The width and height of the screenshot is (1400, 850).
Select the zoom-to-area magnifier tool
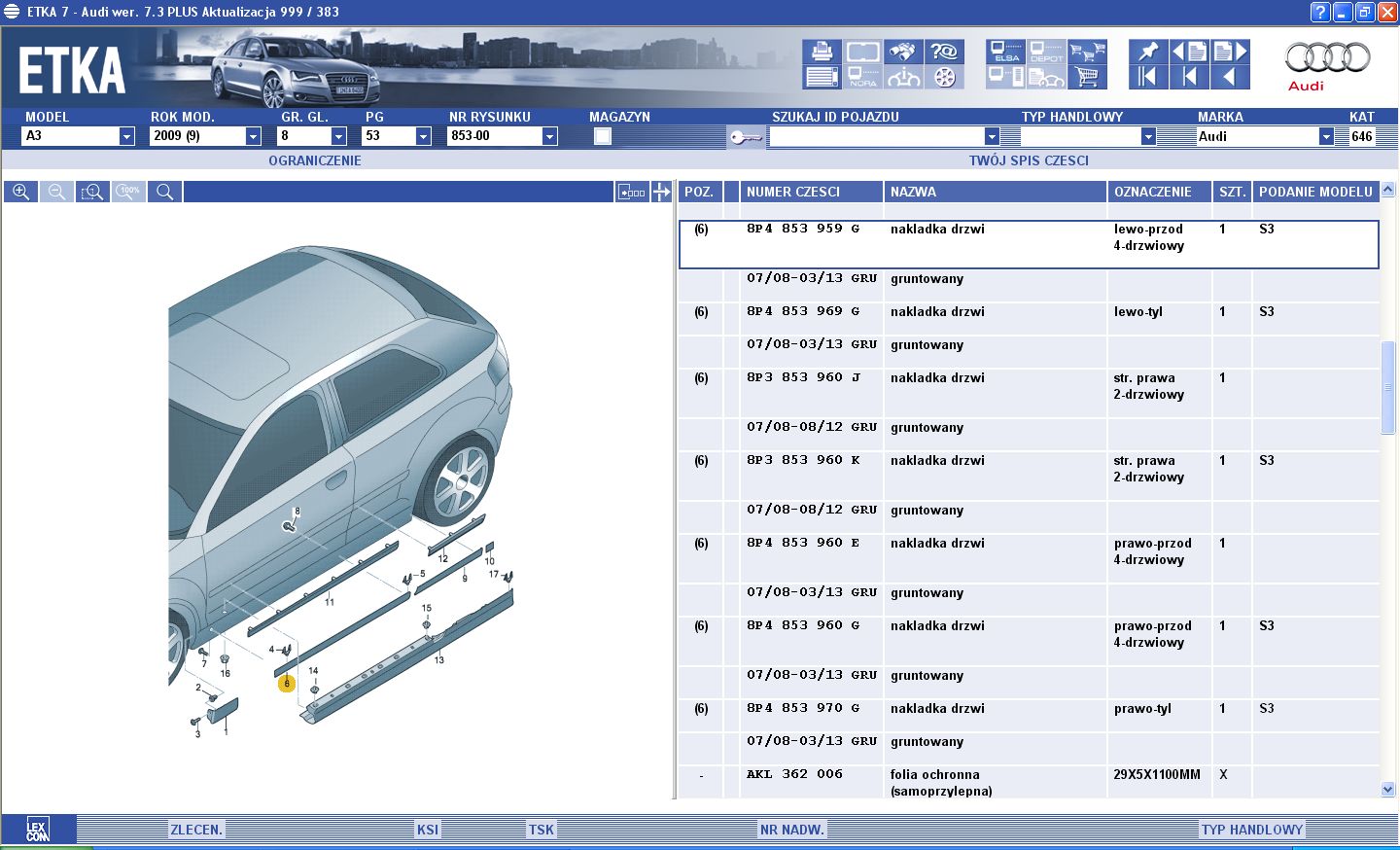pos(92,192)
